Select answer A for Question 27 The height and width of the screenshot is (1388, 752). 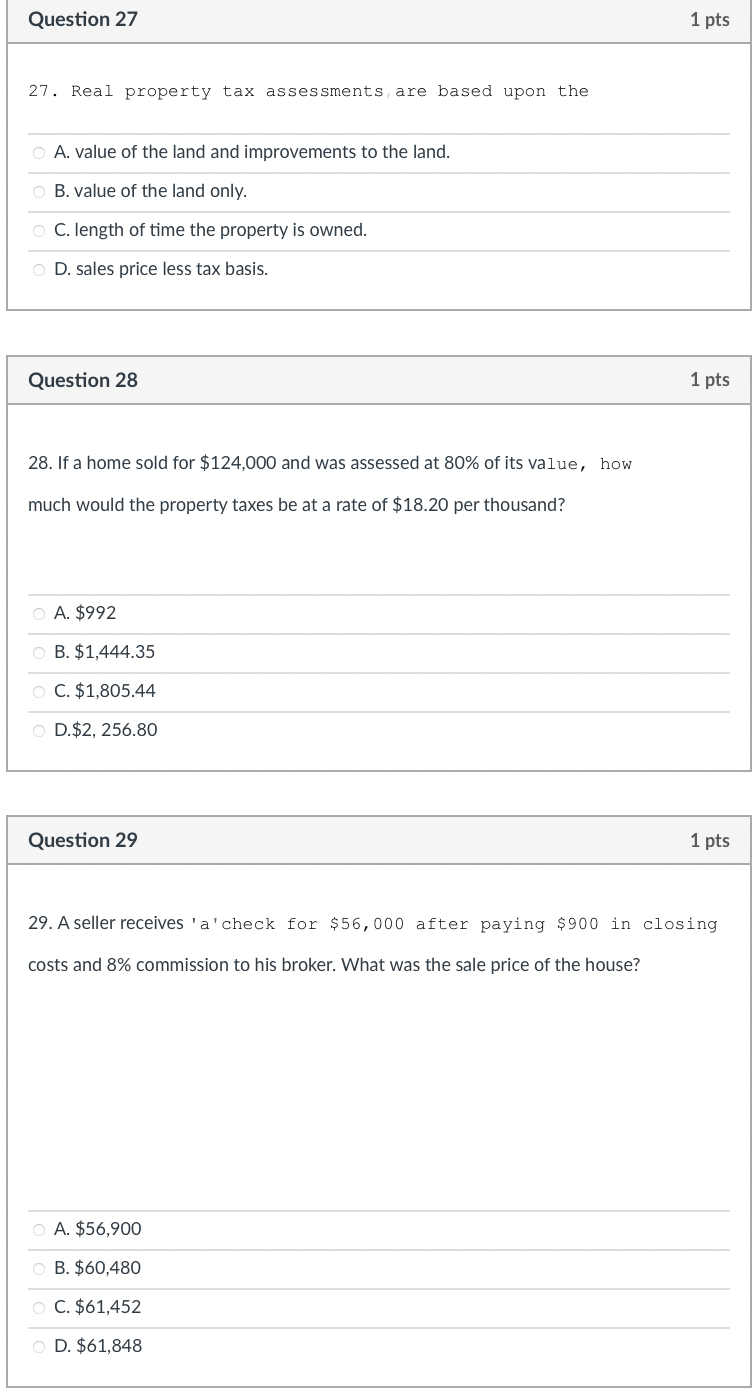pyautogui.click(x=38, y=152)
